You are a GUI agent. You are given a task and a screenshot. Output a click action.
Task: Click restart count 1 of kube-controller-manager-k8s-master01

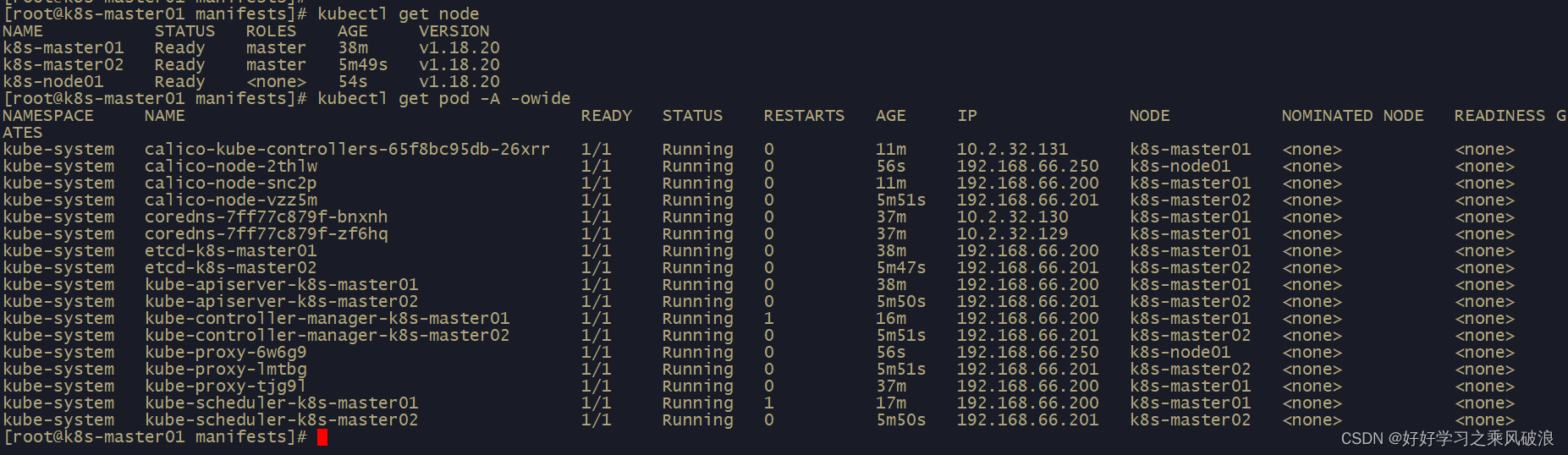(x=769, y=319)
